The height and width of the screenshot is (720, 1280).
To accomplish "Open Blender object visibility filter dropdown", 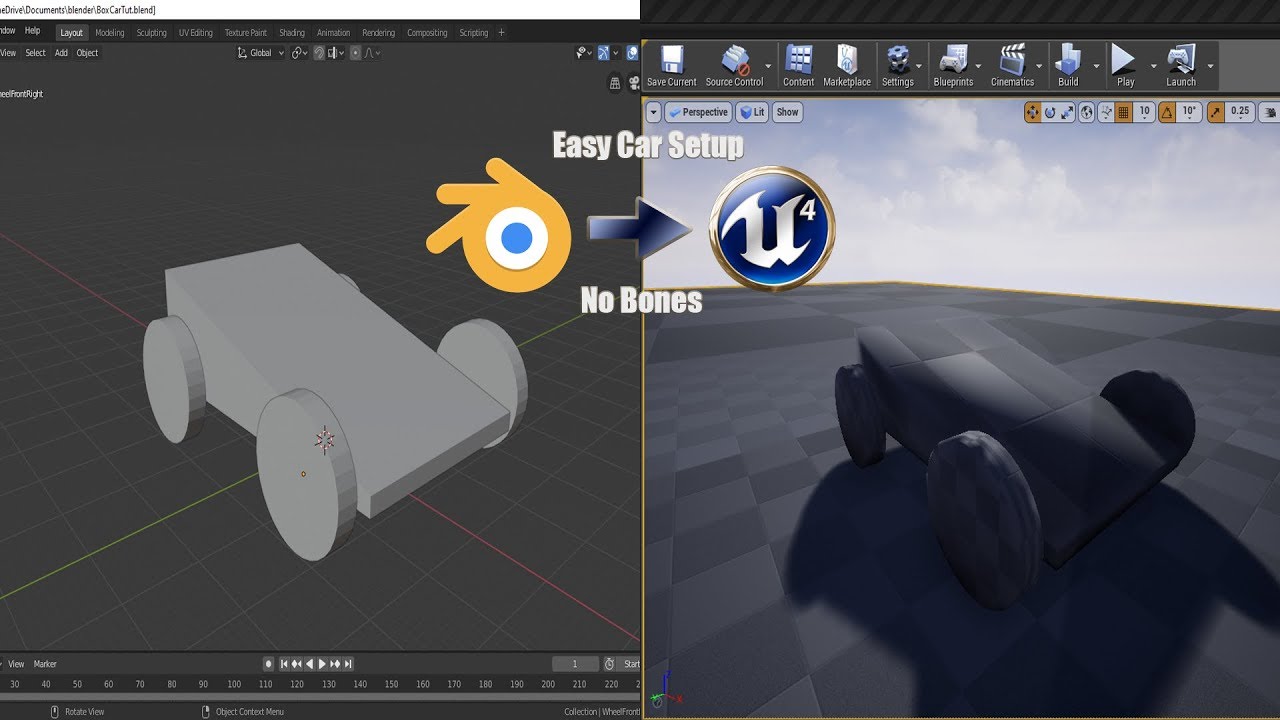I will point(583,53).
